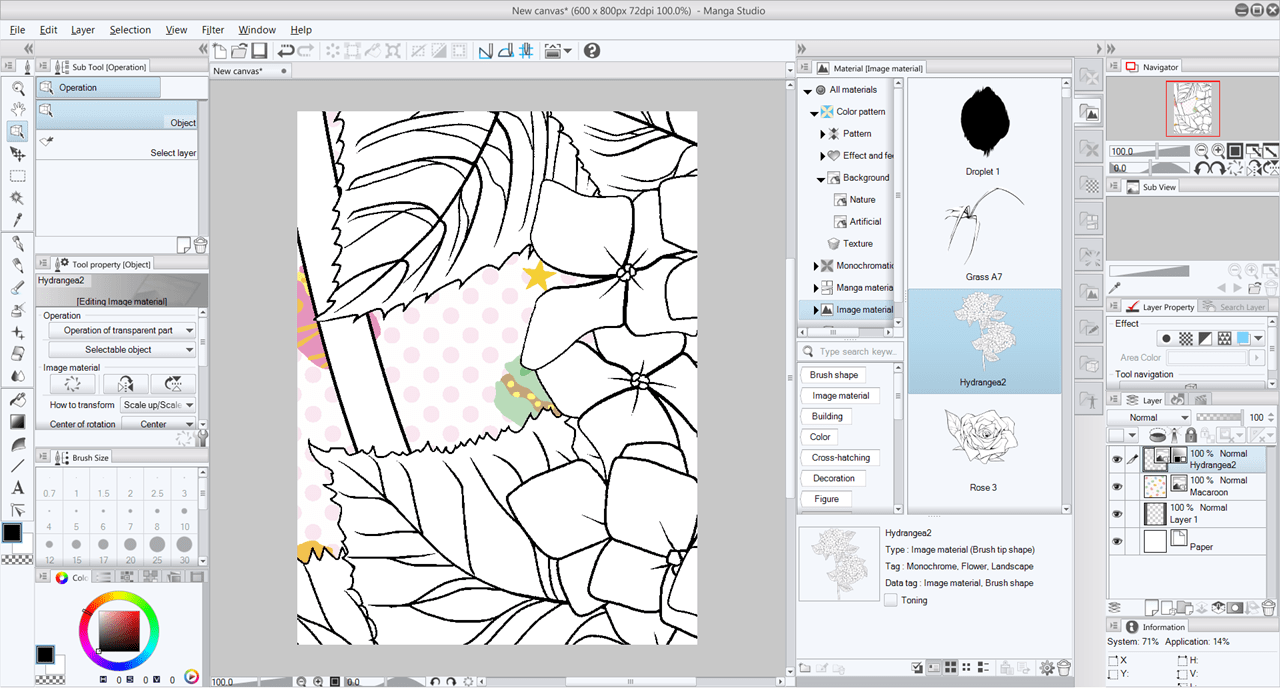Open the Help question mark icon

[x=592, y=50]
